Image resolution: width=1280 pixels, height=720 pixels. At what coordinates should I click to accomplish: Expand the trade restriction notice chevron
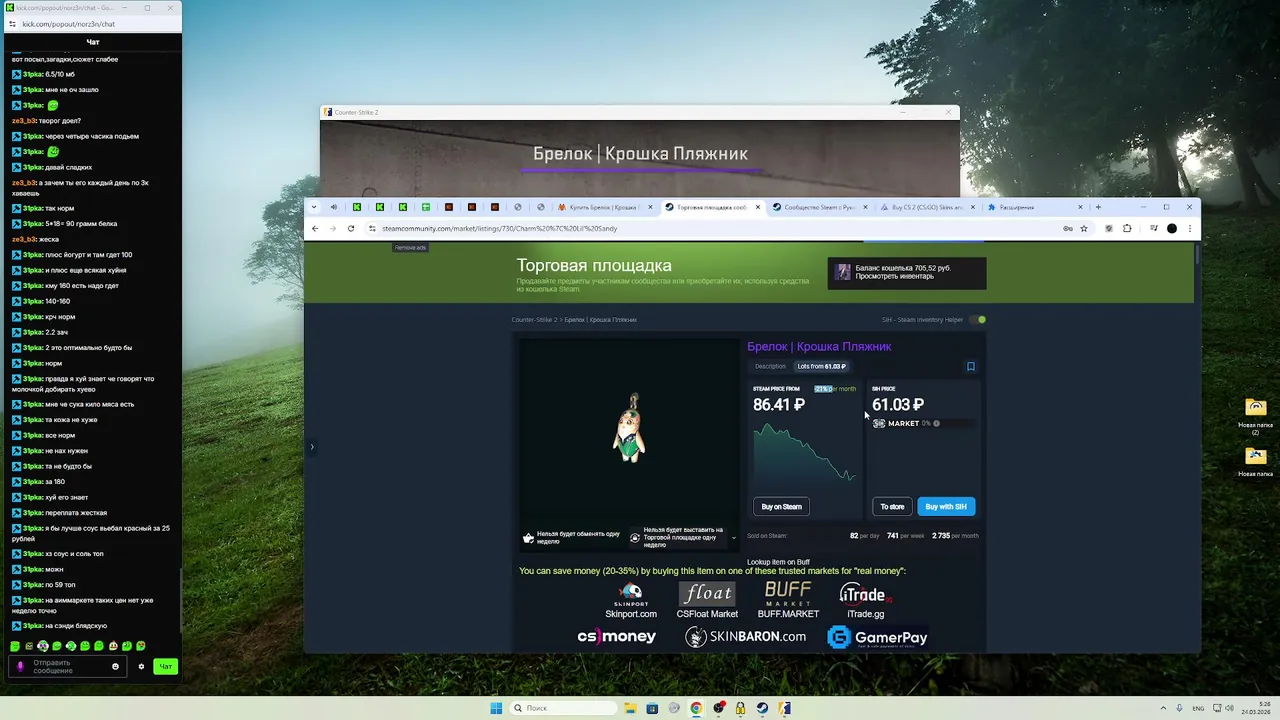(x=733, y=538)
